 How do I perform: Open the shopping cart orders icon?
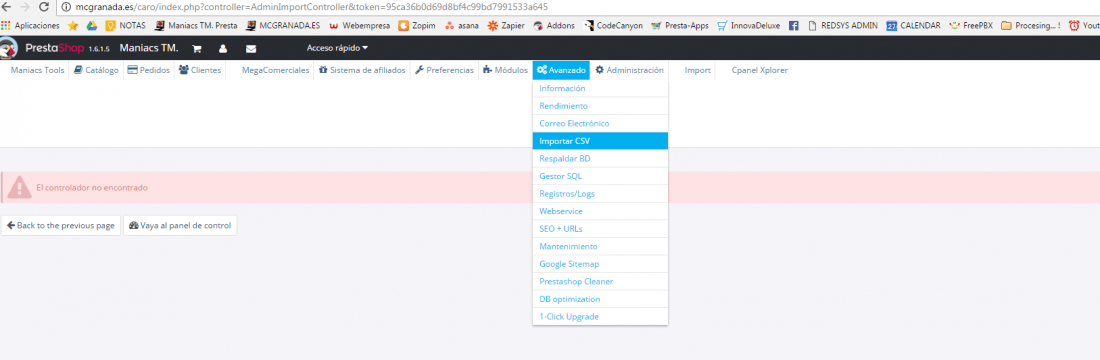tap(197, 49)
